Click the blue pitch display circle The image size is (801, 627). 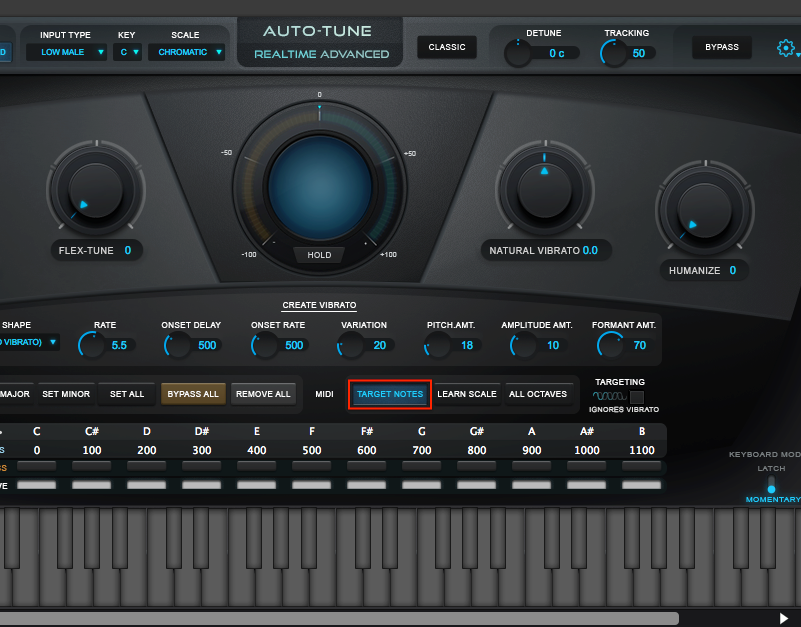pos(320,189)
